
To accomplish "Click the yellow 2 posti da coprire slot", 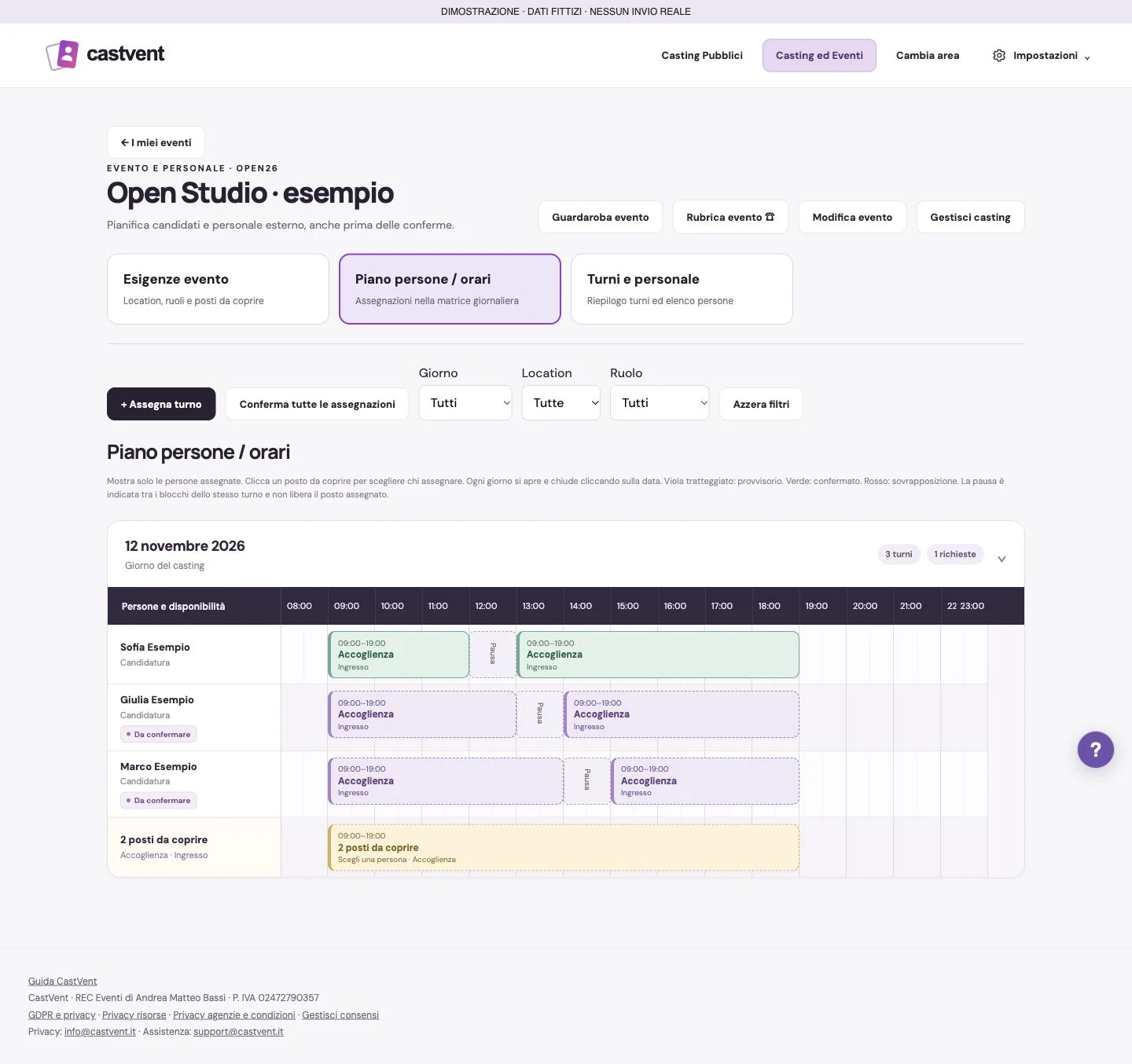I will tap(564, 848).
